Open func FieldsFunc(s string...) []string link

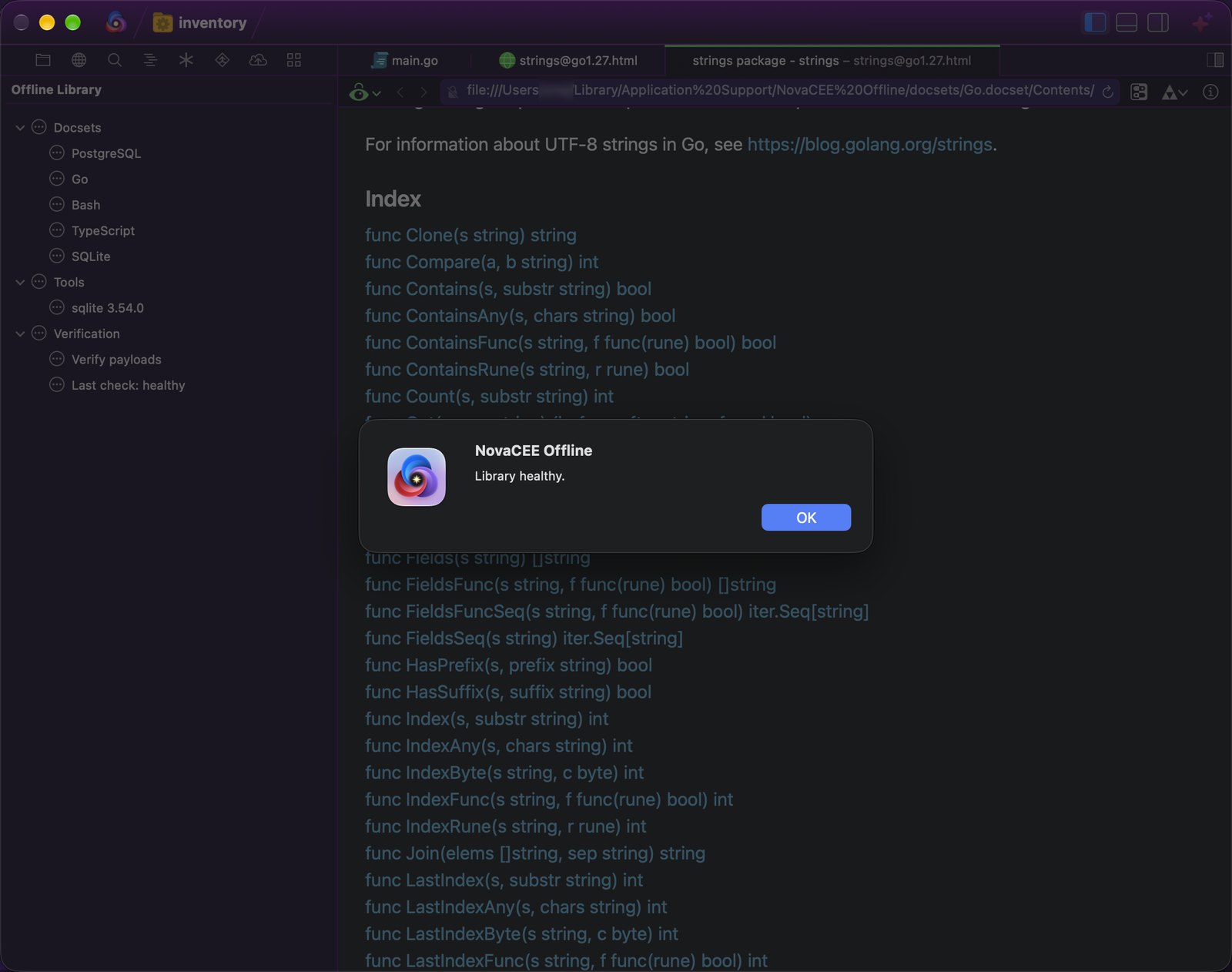pos(571,585)
